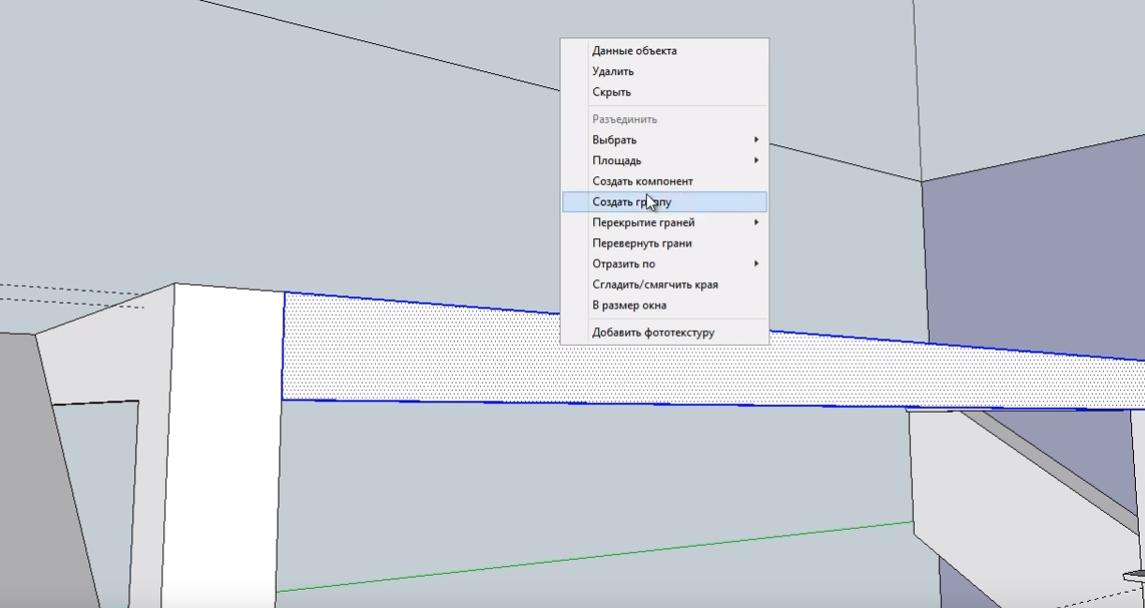Open "Данные объекта" in the context menu
1145x608 pixels.
[634, 51]
